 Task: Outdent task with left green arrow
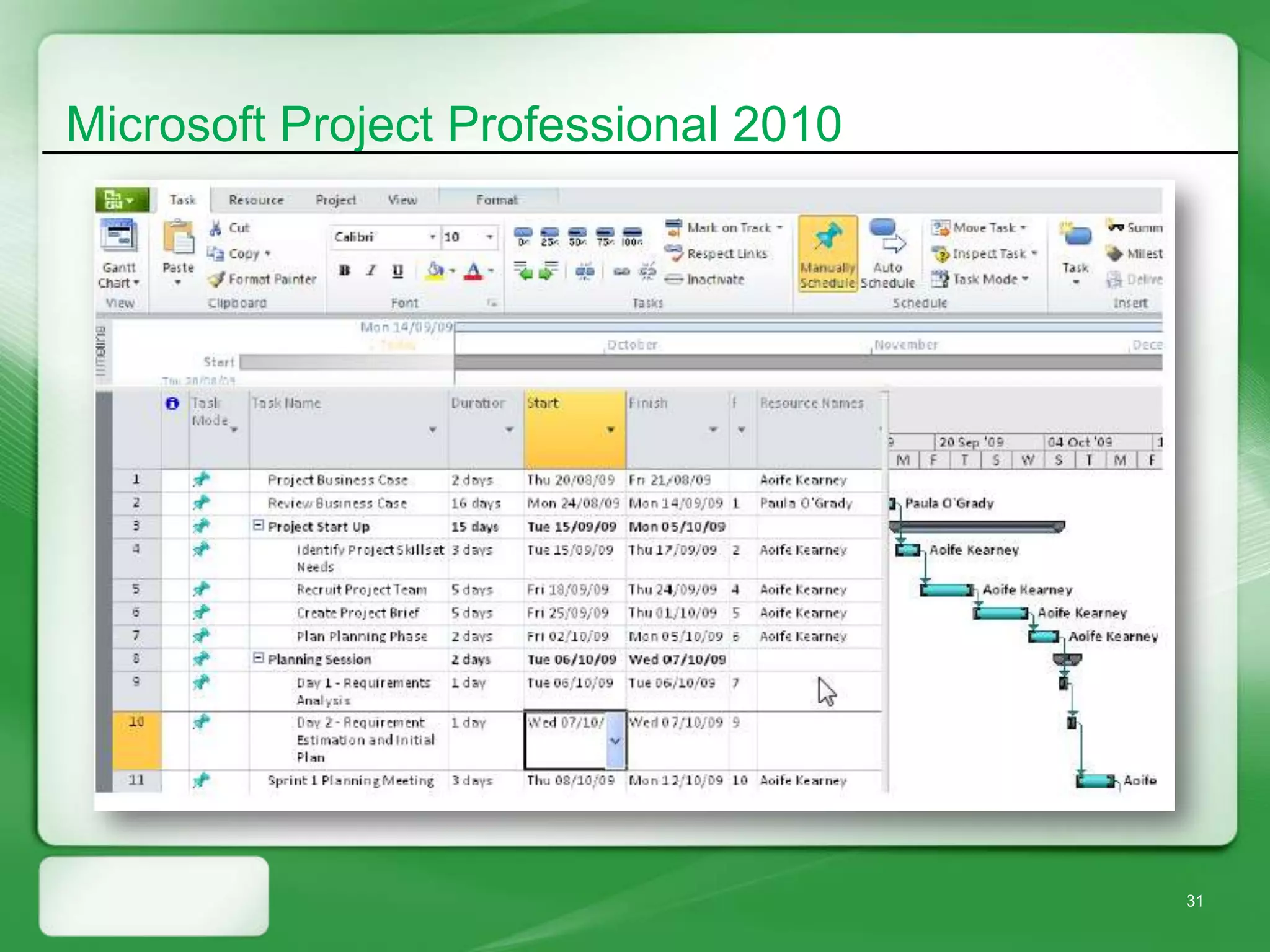click(x=524, y=271)
